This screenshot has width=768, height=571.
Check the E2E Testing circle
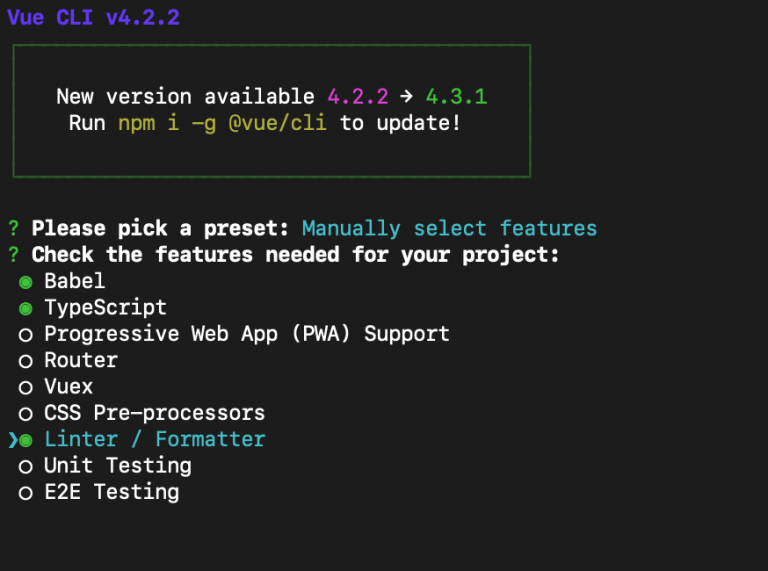click(25, 494)
